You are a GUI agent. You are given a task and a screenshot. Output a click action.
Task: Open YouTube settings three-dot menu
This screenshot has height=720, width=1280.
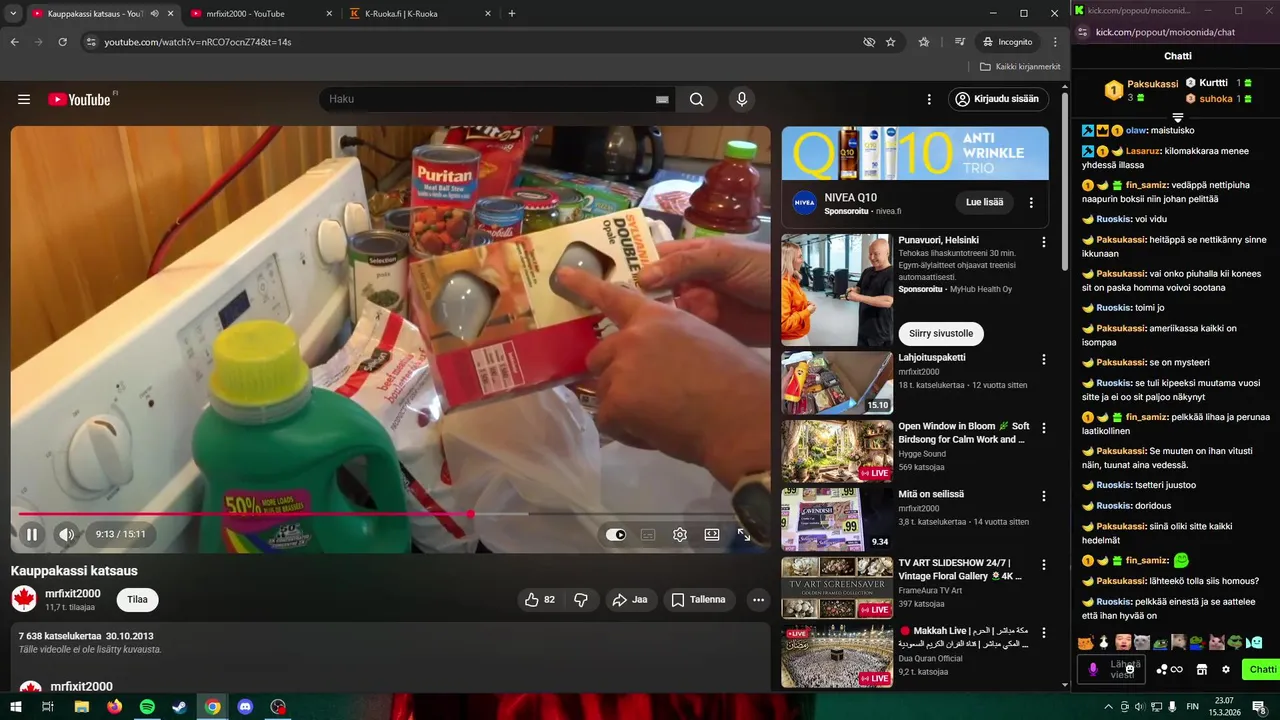pos(929,99)
